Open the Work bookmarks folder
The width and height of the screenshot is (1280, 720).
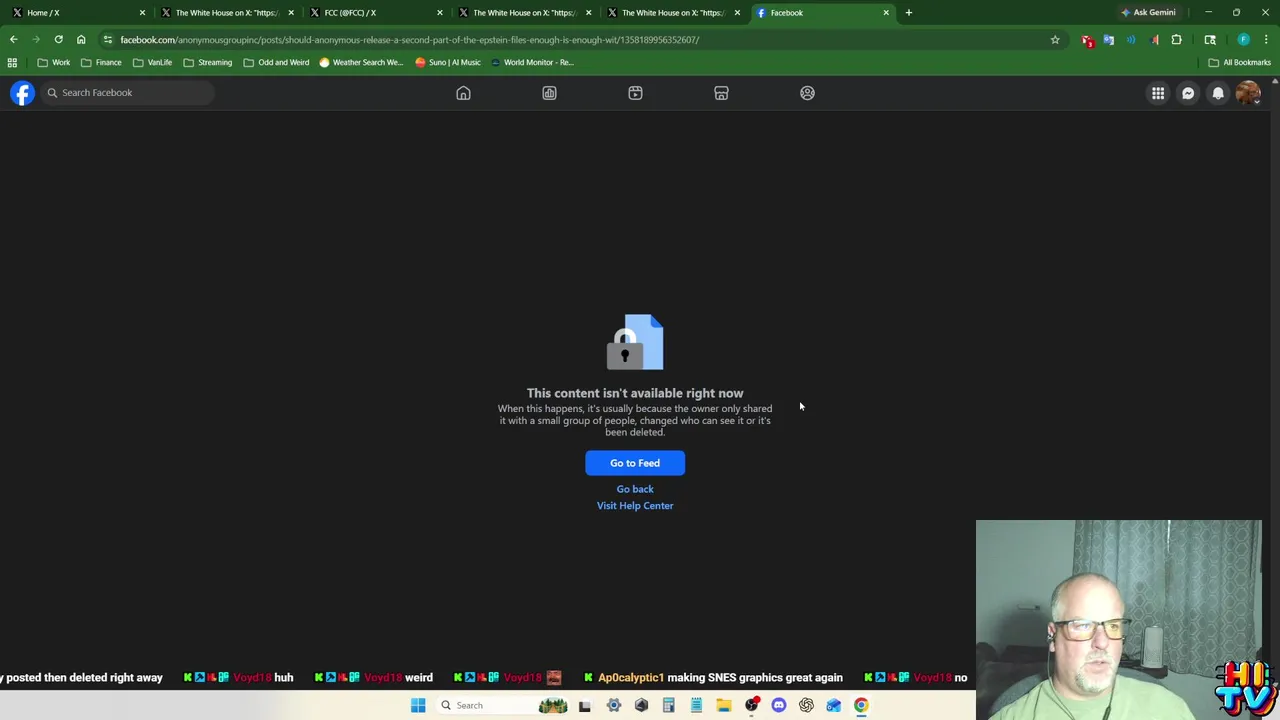click(54, 62)
